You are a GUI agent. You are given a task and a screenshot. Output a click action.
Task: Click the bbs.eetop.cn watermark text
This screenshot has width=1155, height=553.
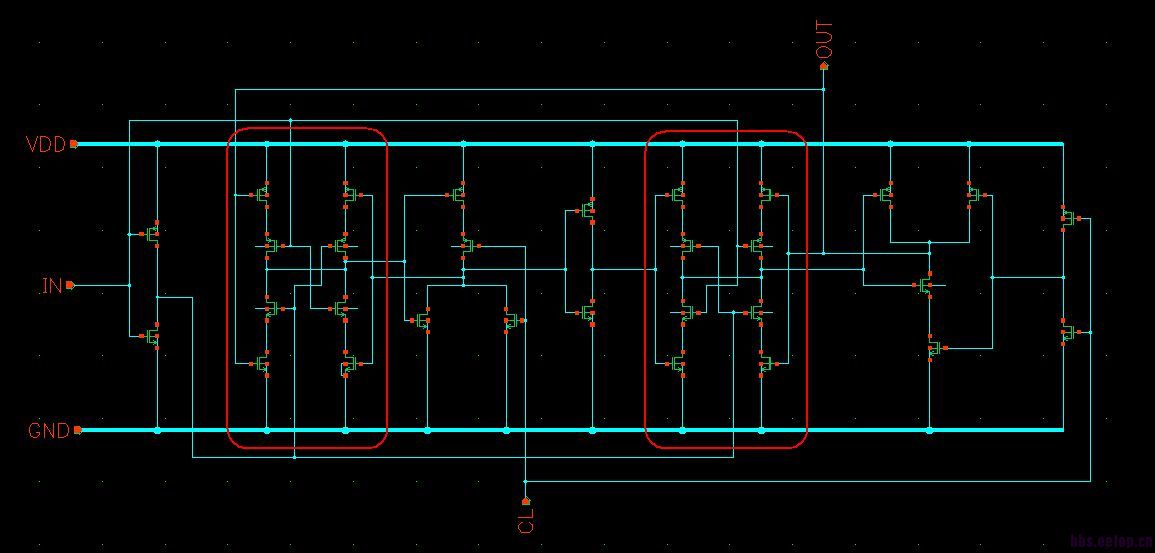coord(1111,541)
